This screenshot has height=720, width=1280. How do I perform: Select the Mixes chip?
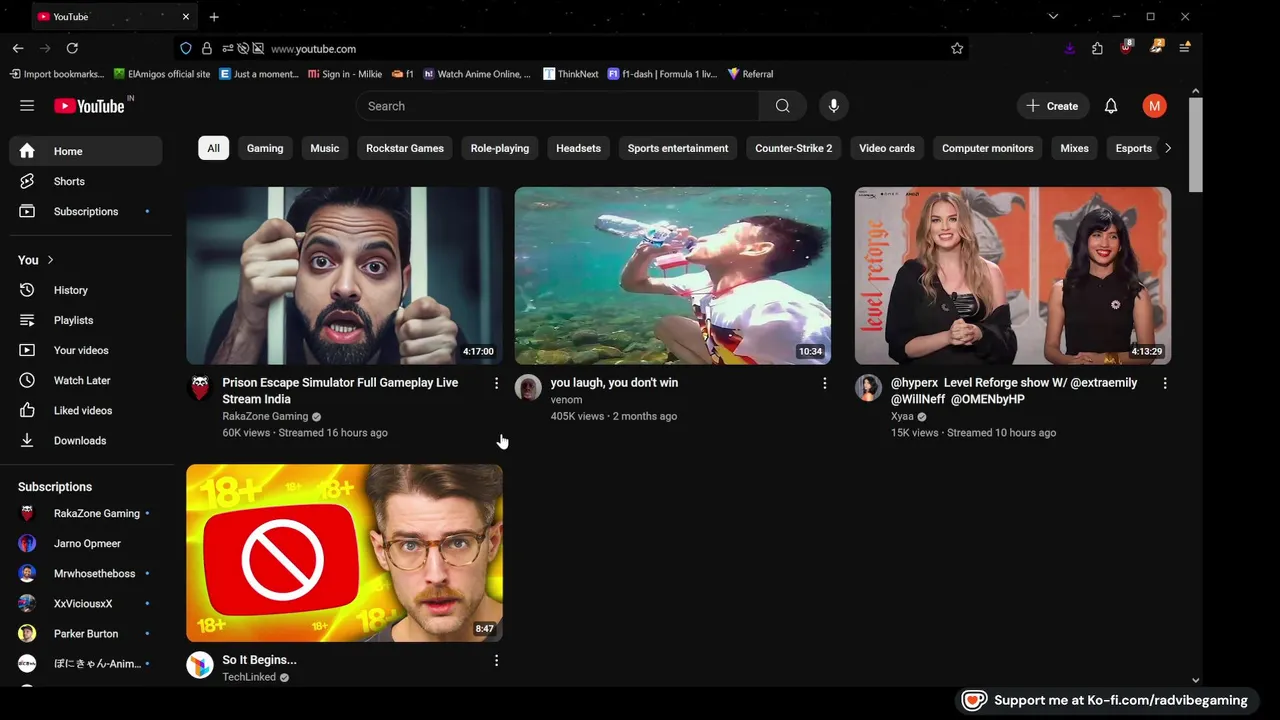[x=1074, y=148]
